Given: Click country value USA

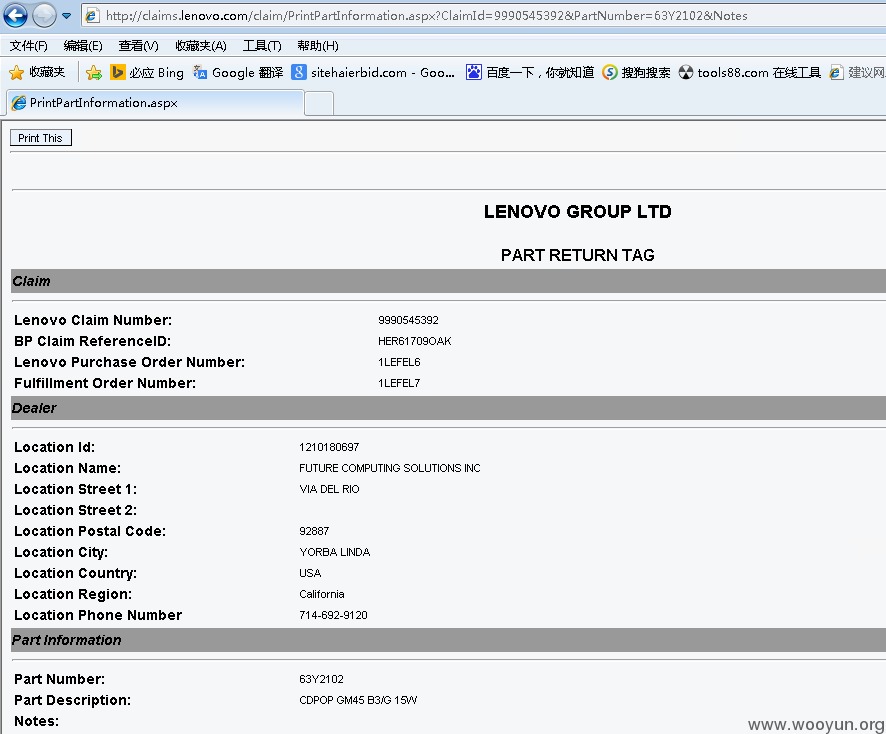Looking at the screenshot, I should point(310,573).
